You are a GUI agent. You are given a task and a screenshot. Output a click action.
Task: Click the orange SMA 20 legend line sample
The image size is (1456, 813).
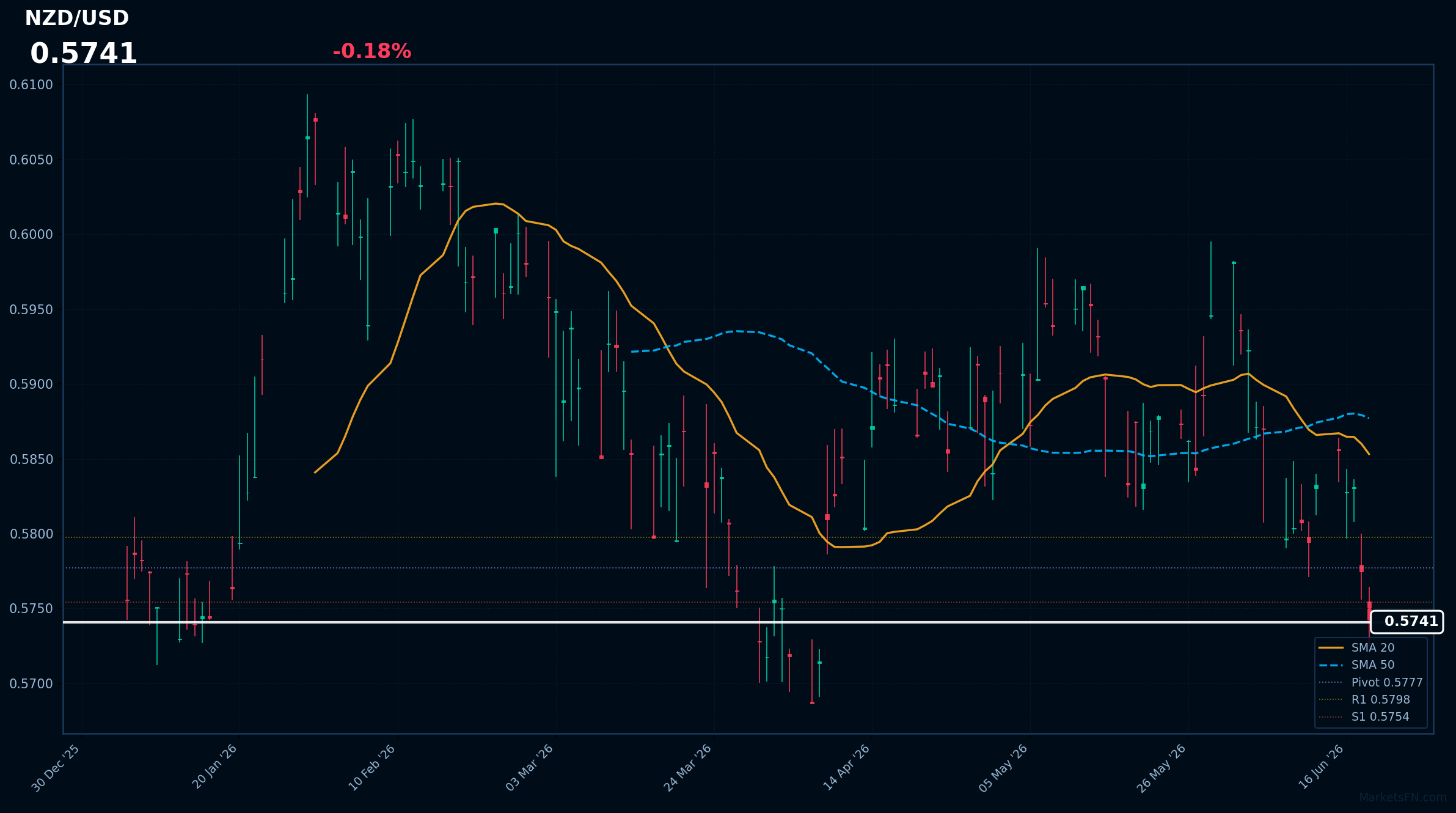(x=1331, y=647)
